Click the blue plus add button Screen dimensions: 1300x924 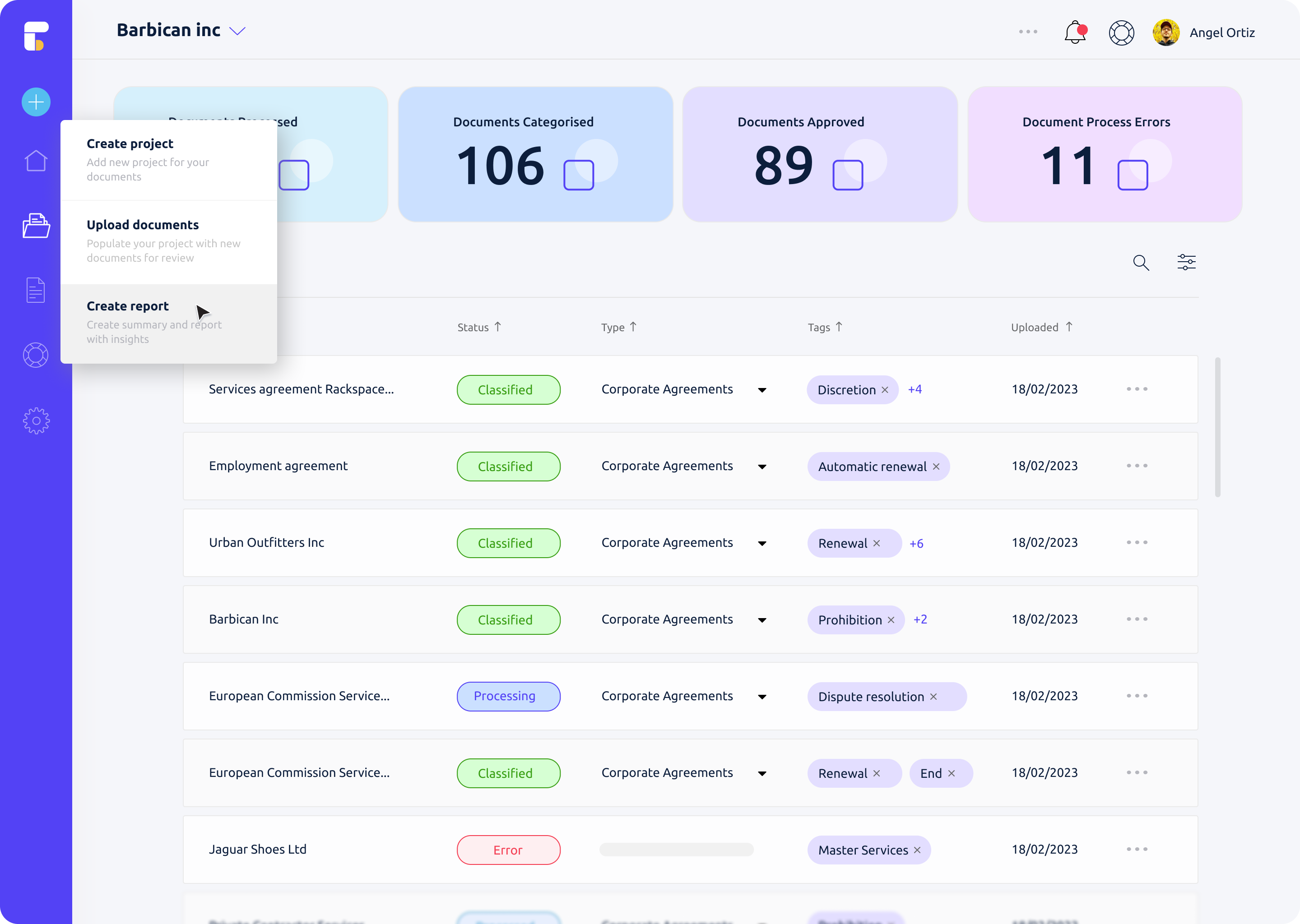[36, 102]
